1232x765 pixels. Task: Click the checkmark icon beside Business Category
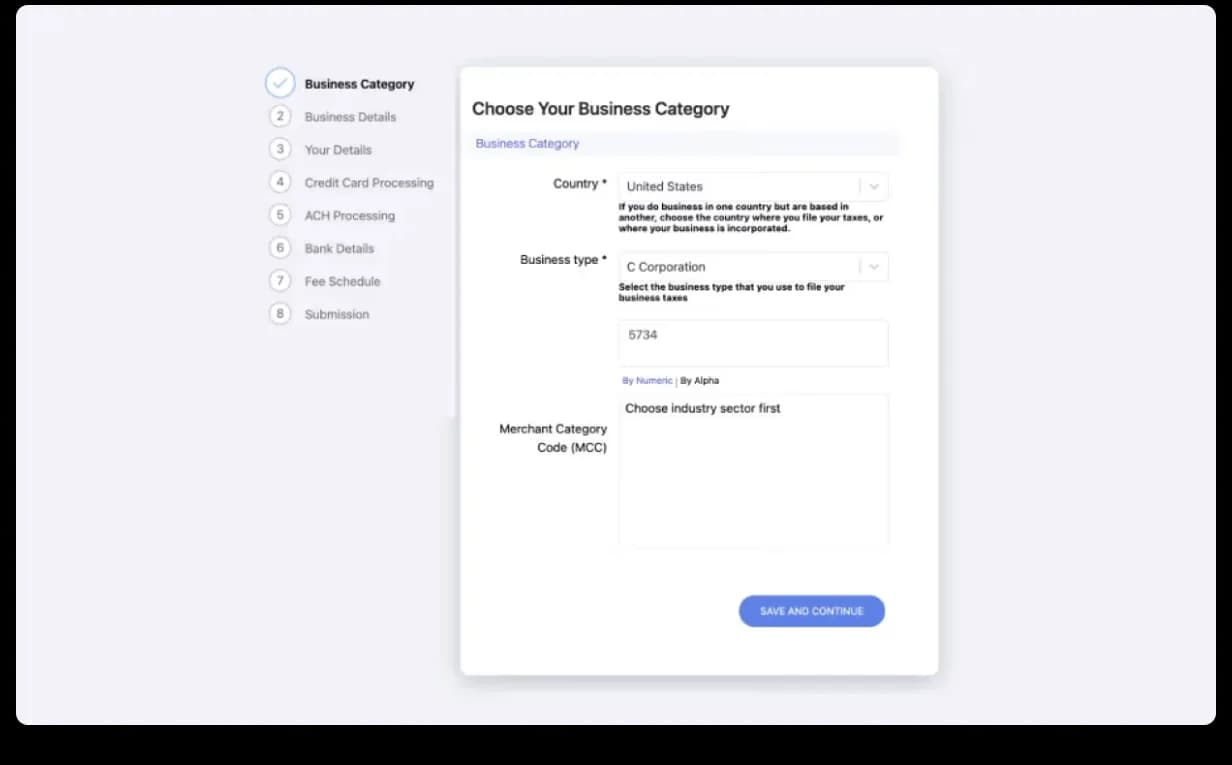coord(280,83)
